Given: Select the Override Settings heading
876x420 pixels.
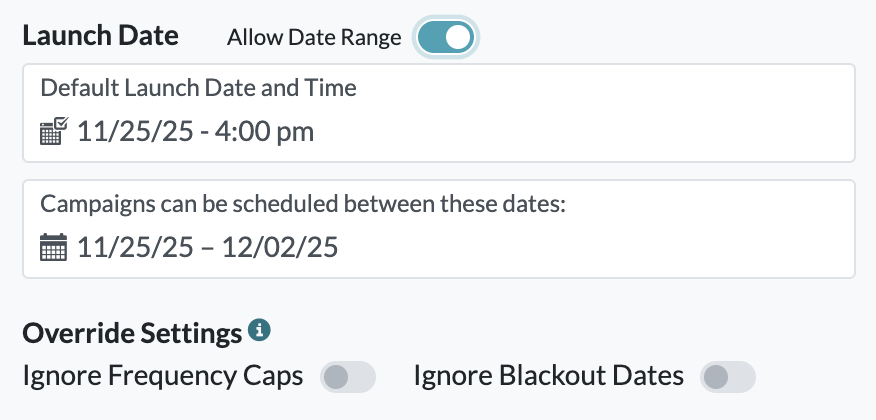Looking at the screenshot, I should [x=132, y=333].
